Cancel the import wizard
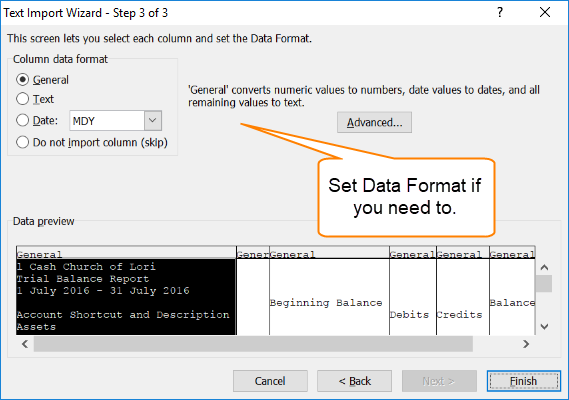569x400 pixels. point(270,381)
